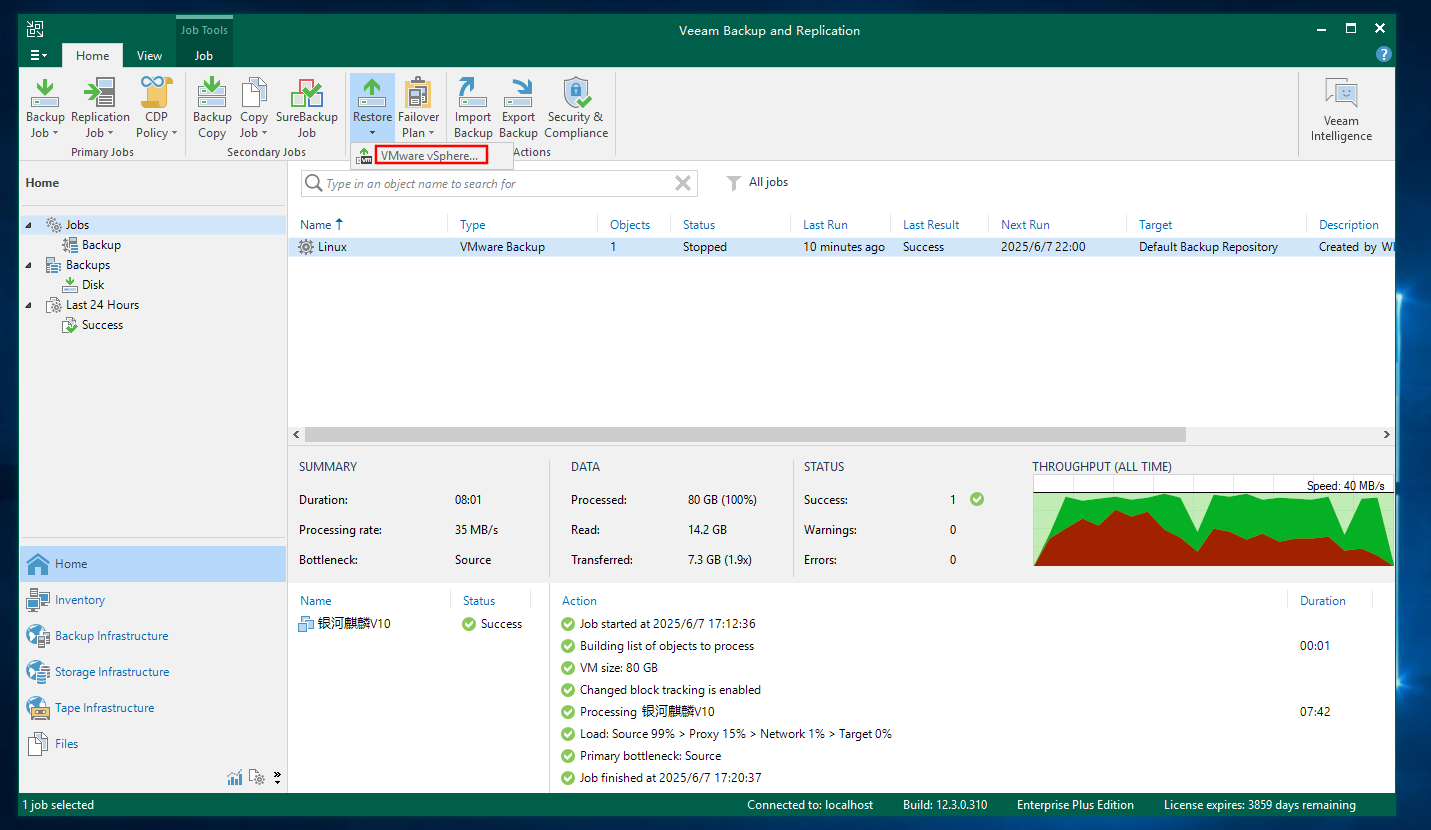Open the Backup Job ribbon icon

[45, 108]
